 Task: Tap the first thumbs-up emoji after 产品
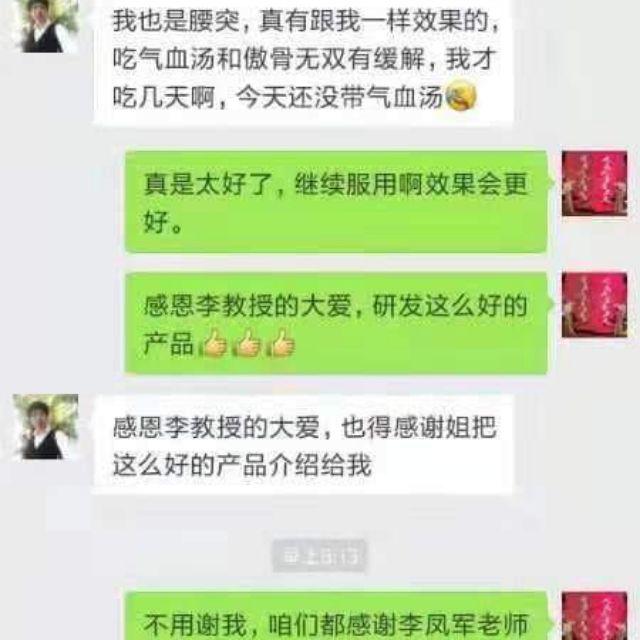coord(213,344)
